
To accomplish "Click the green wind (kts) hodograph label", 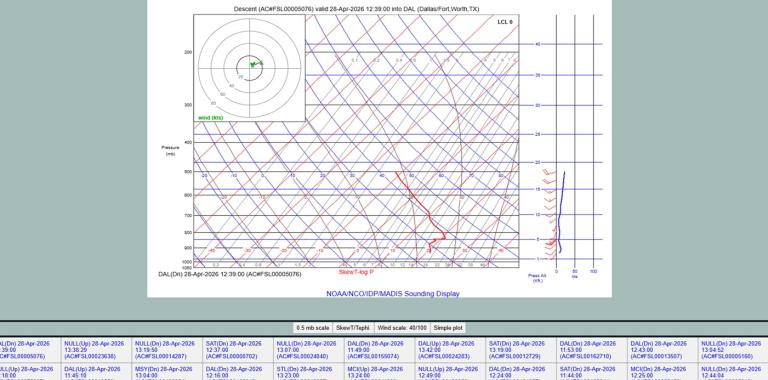I will (211, 118).
